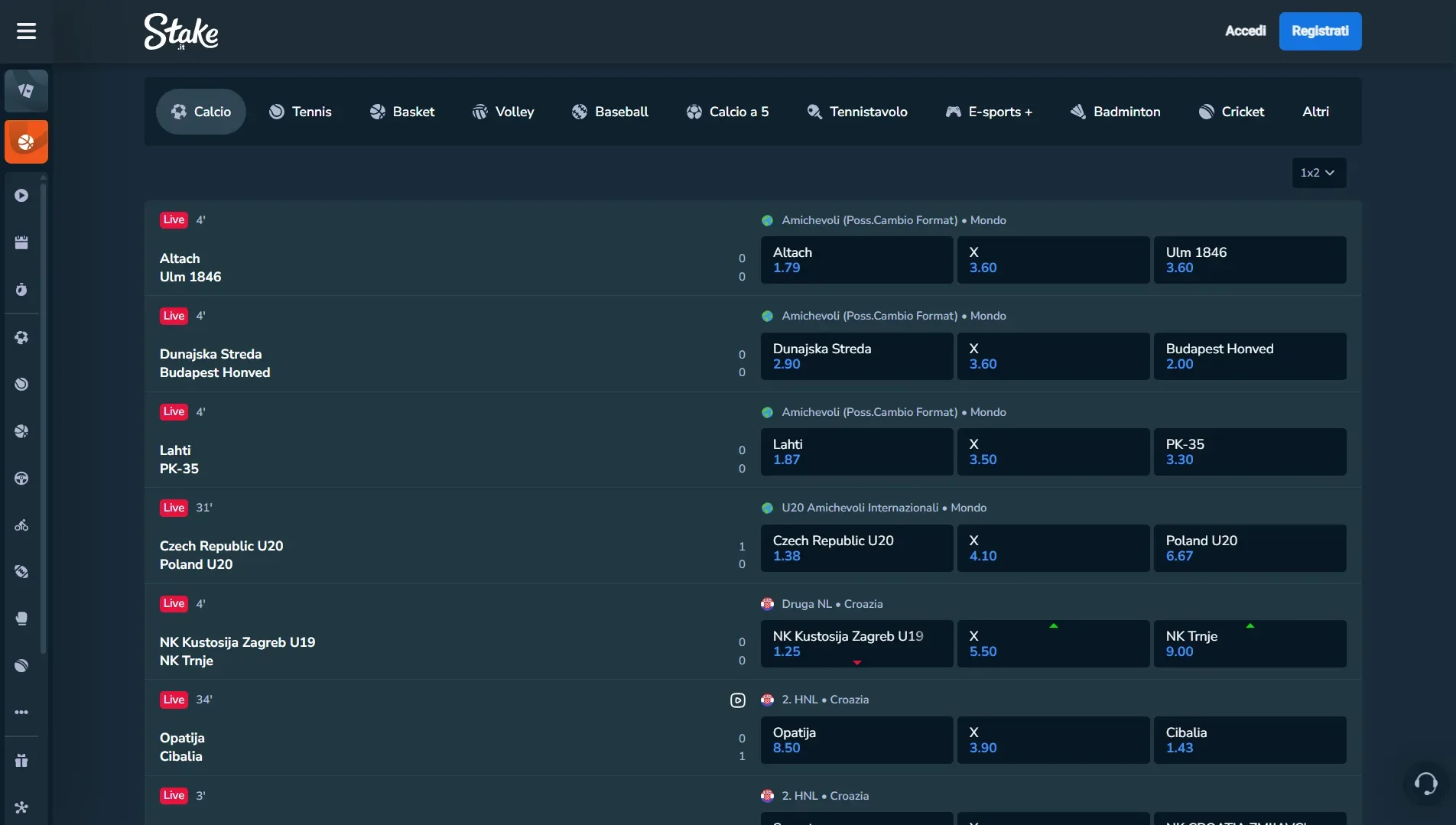Open the Live events play icon

coord(21,196)
